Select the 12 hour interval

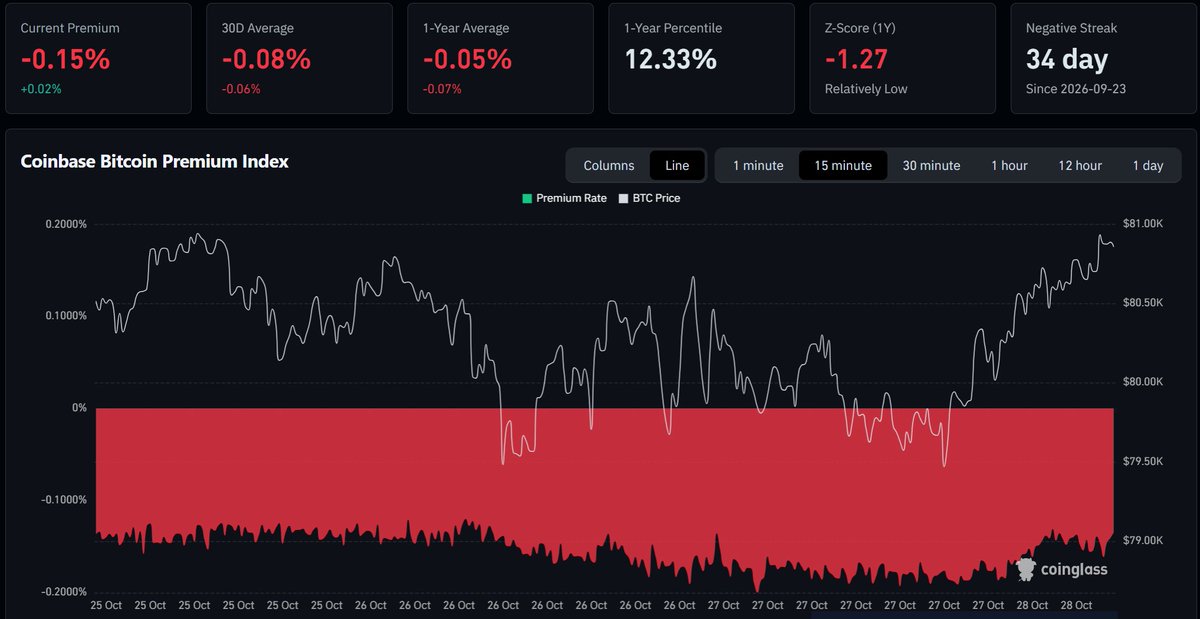[1080, 165]
